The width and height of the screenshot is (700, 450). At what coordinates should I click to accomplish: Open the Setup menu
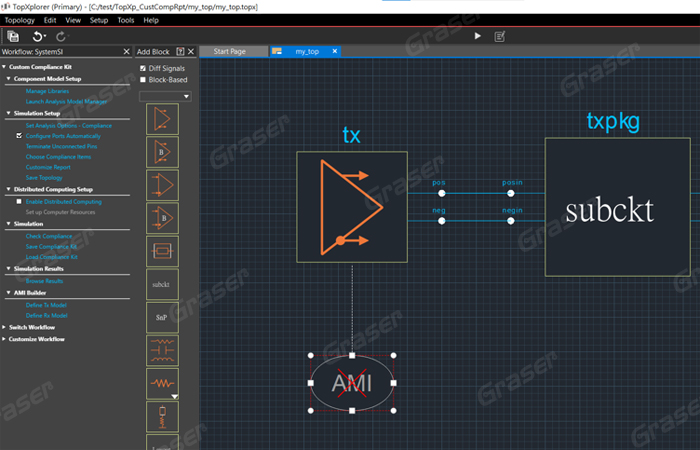point(99,20)
